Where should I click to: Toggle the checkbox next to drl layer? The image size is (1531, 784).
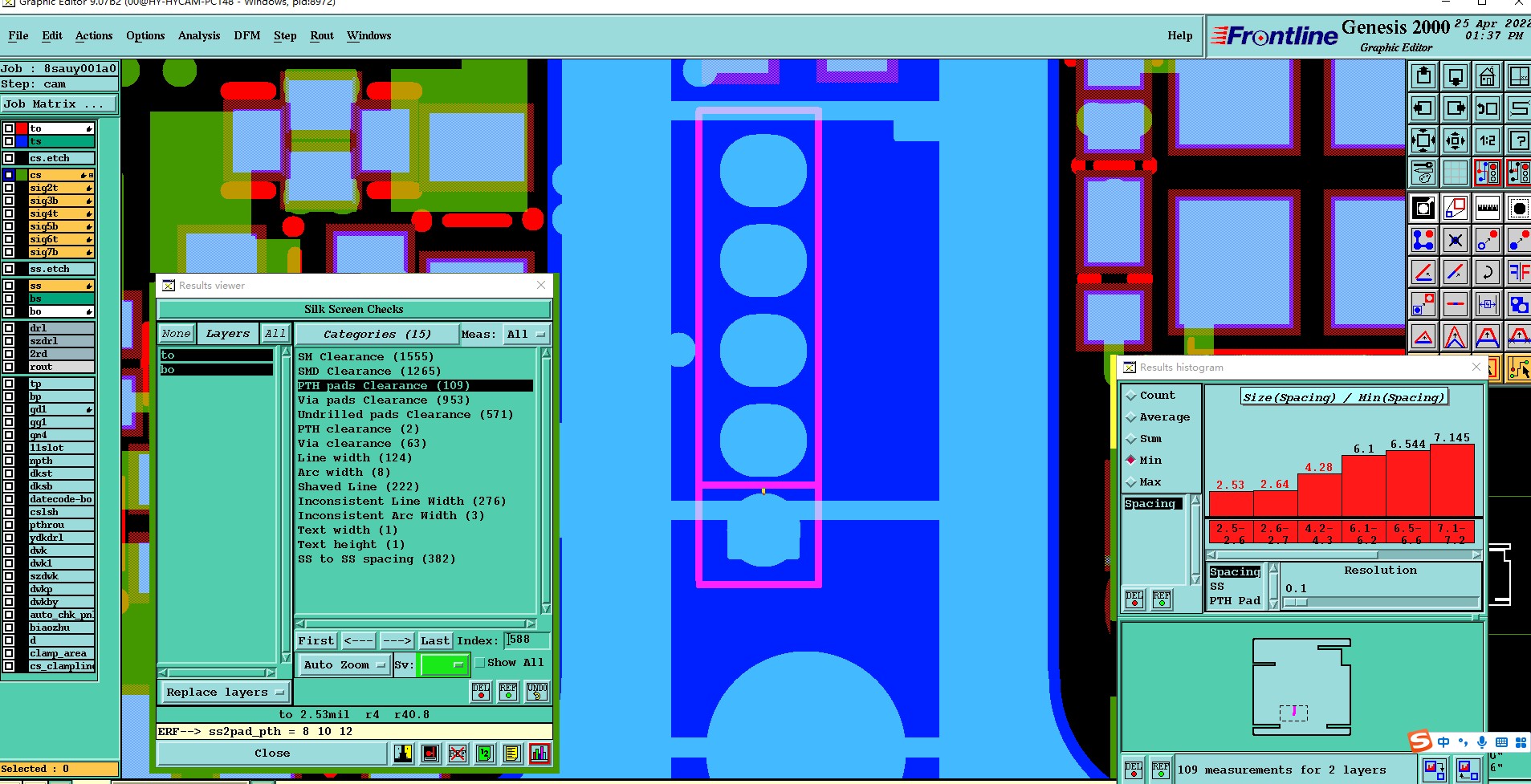[9, 328]
